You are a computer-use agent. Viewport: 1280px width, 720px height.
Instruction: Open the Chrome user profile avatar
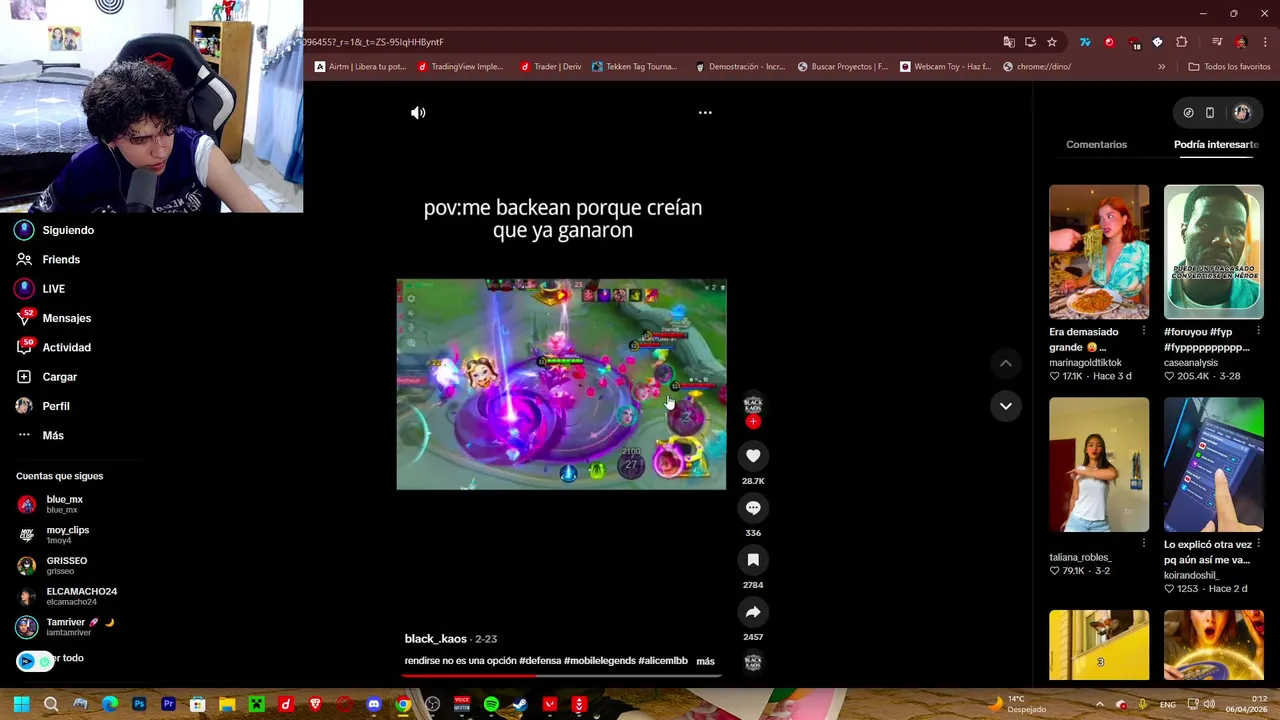coord(1241,42)
